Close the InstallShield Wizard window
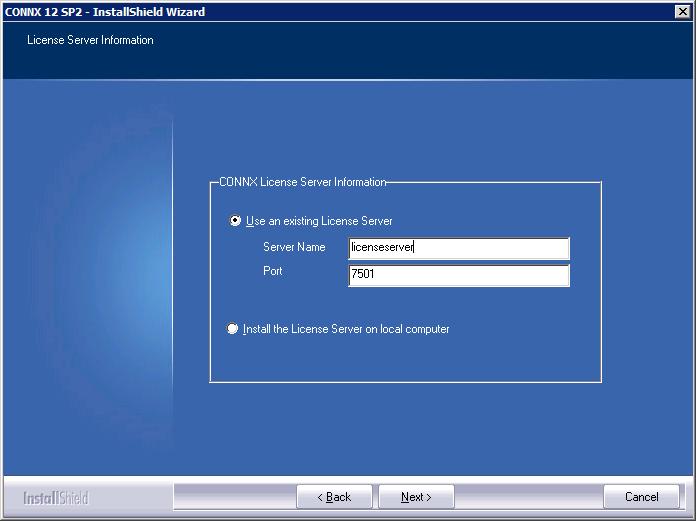 683,12
